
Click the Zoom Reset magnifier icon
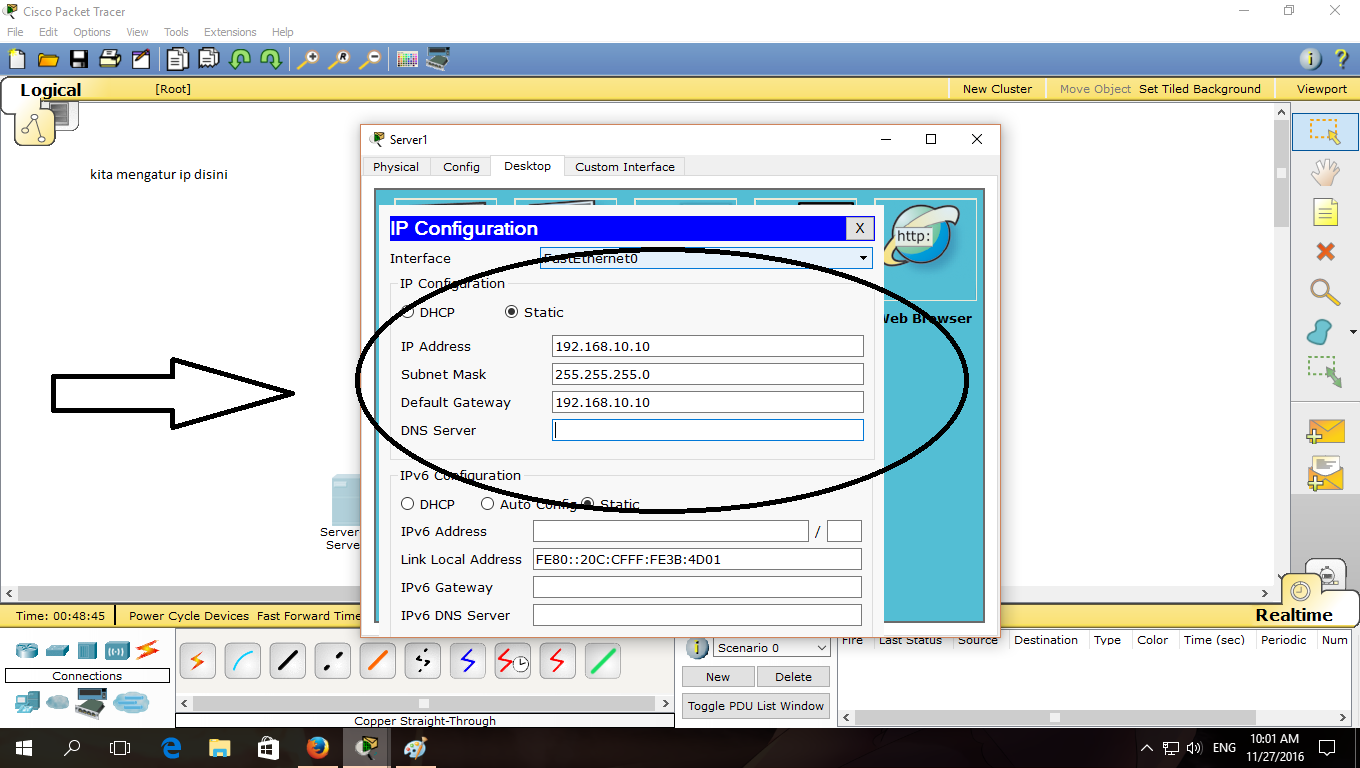pyautogui.click(x=339, y=59)
